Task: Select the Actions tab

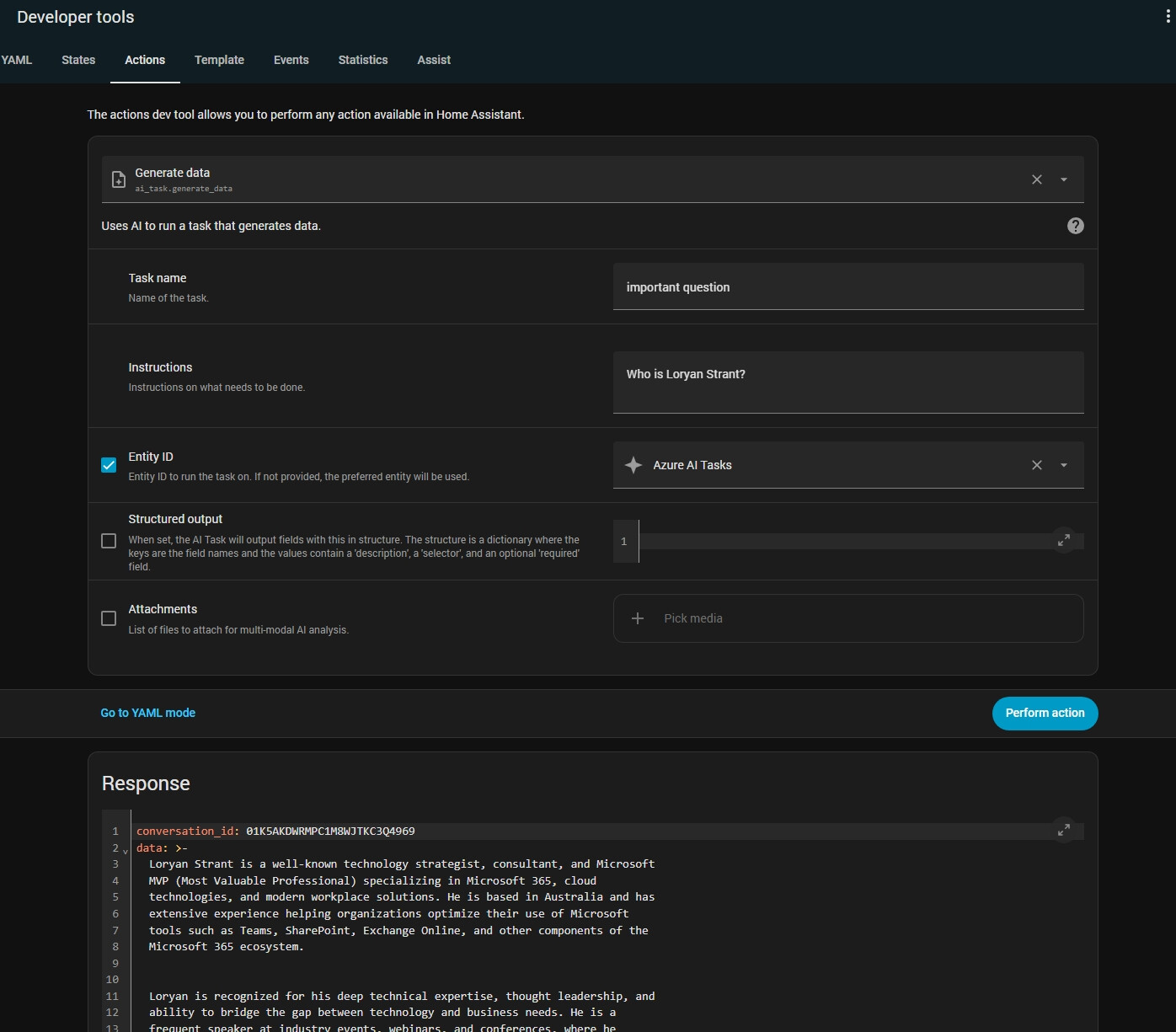Action: tap(145, 60)
